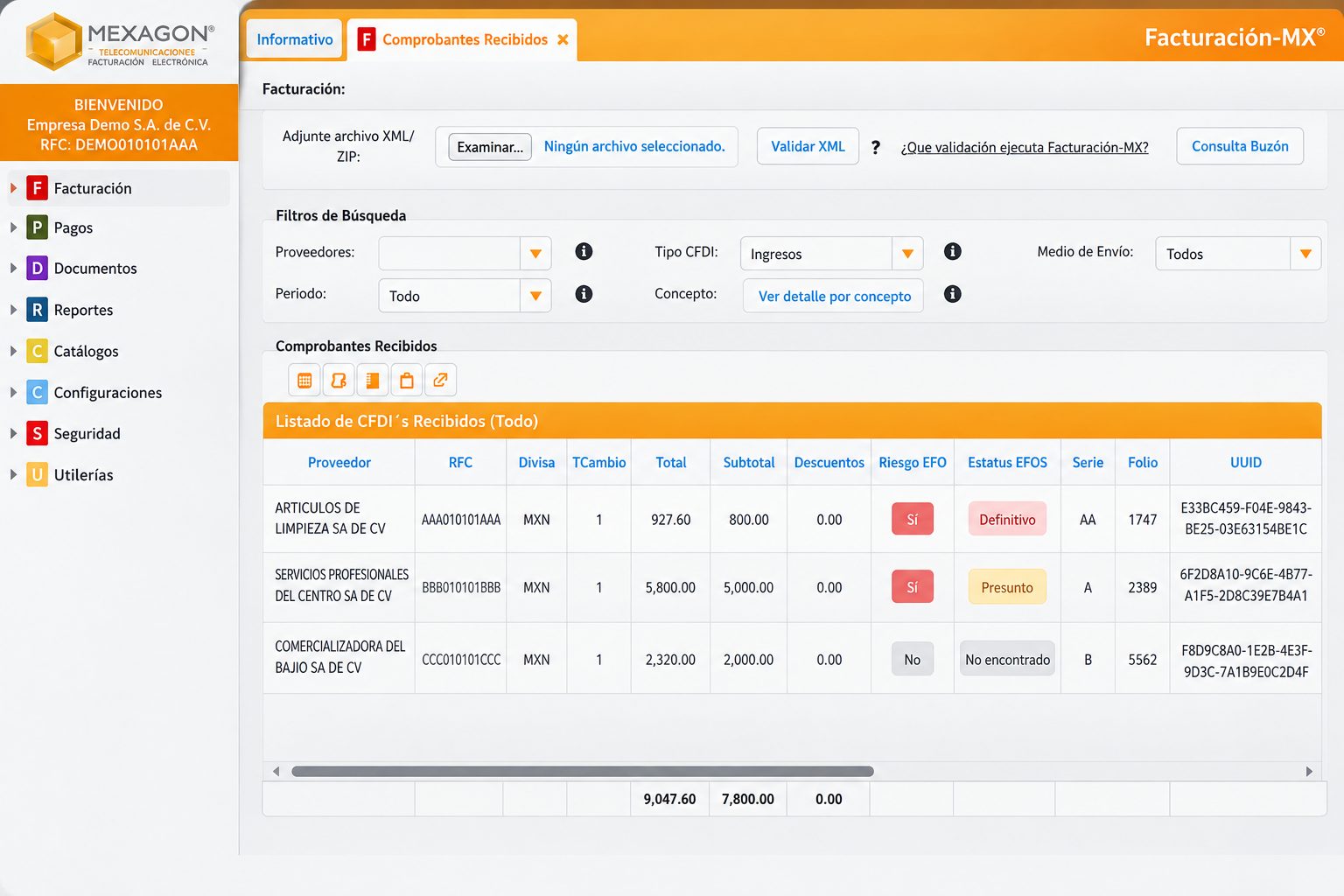Image resolution: width=1344 pixels, height=896 pixels.
Task: Click the grid table icon in the toolbar
Action: [304, 381]
